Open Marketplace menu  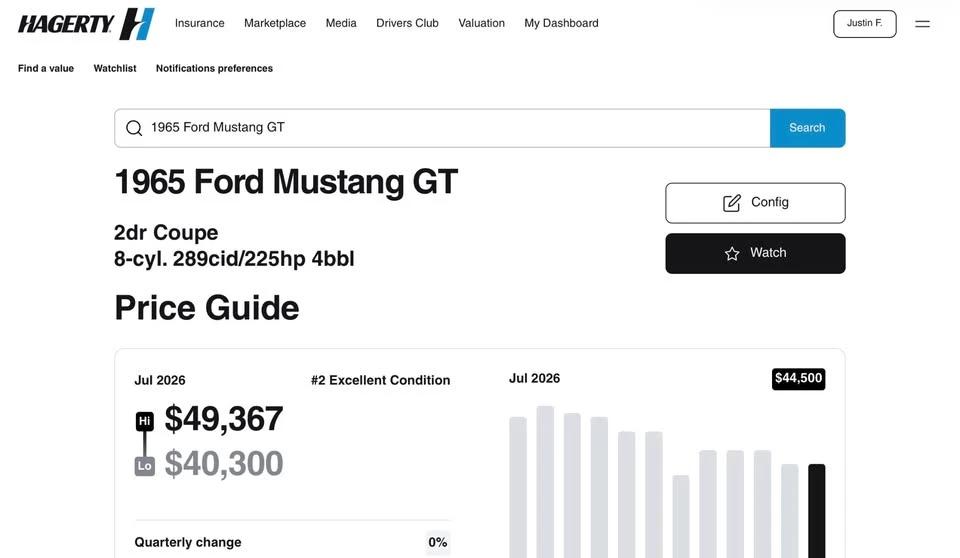275,23
